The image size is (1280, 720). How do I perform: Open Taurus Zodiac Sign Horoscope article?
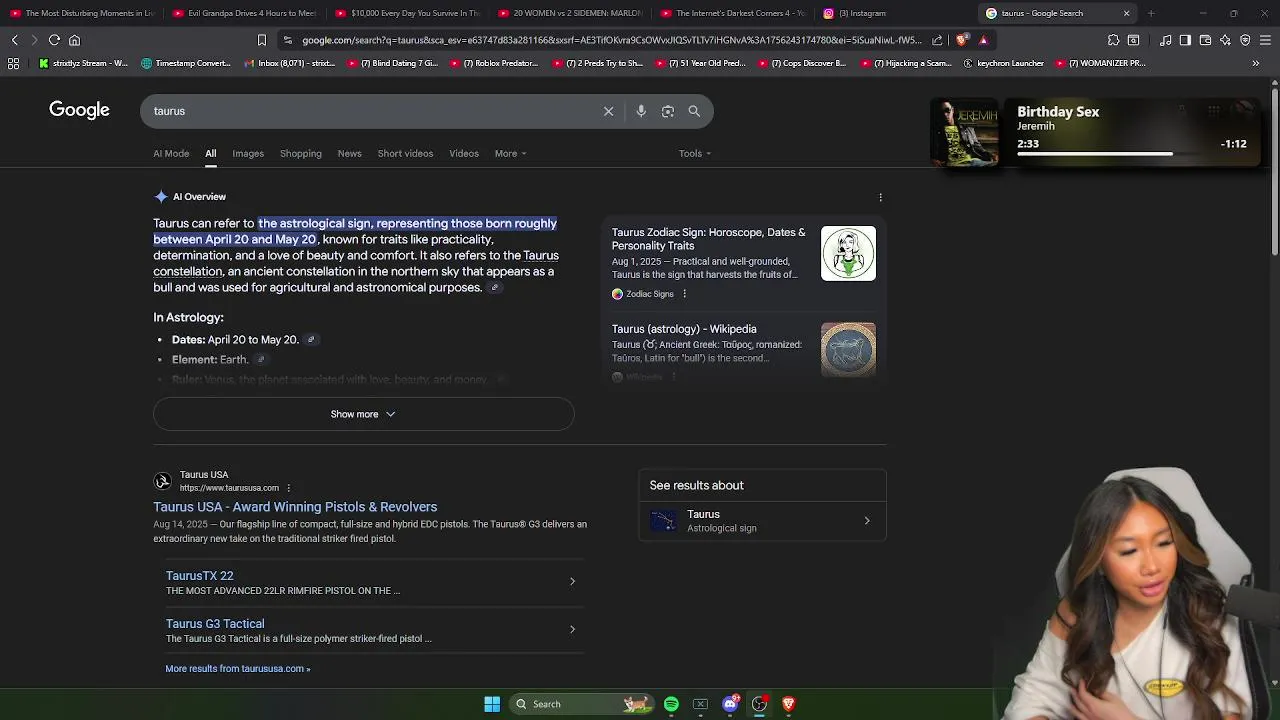708,239
